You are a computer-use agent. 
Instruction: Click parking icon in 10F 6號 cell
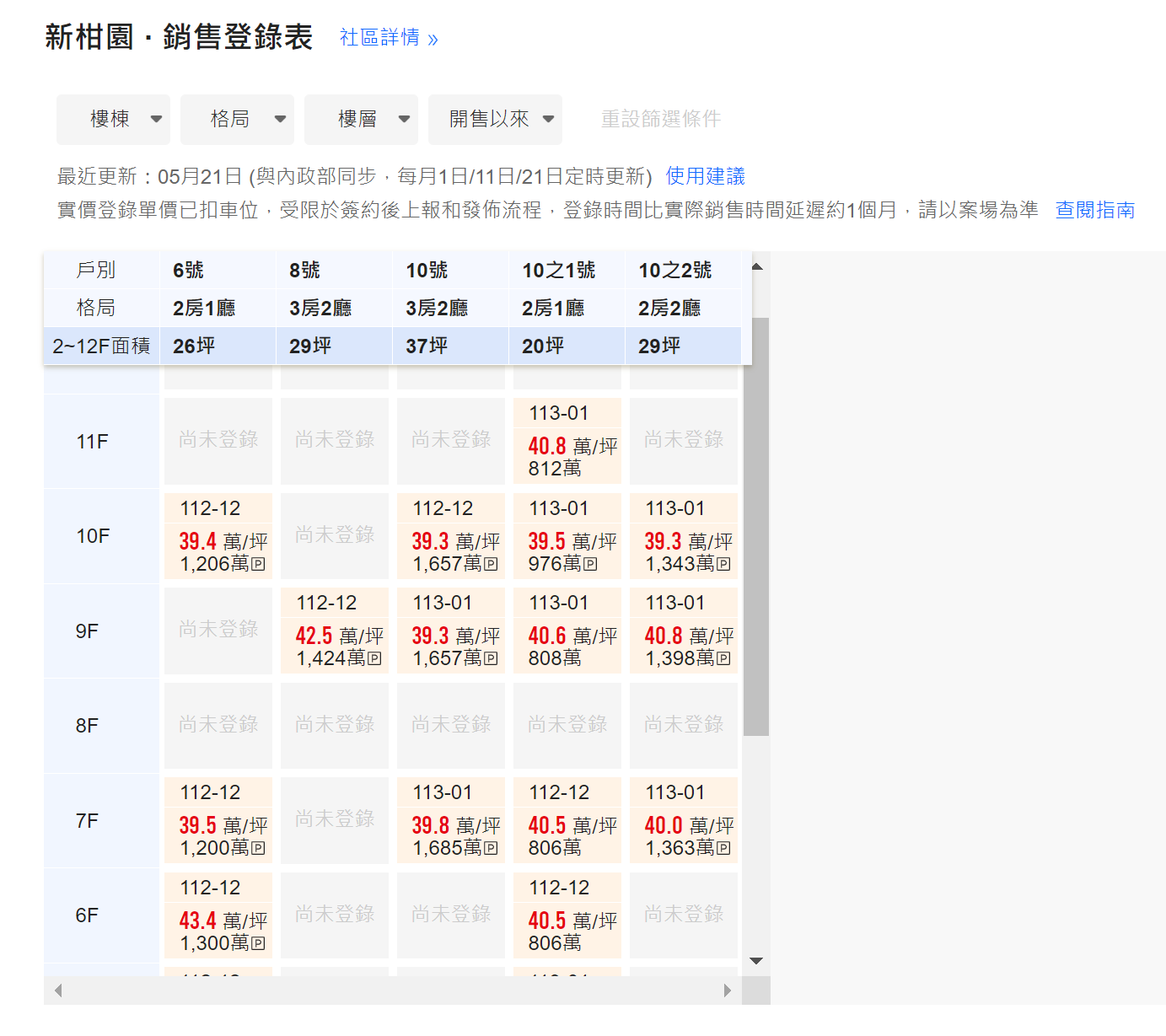[259, 564]
